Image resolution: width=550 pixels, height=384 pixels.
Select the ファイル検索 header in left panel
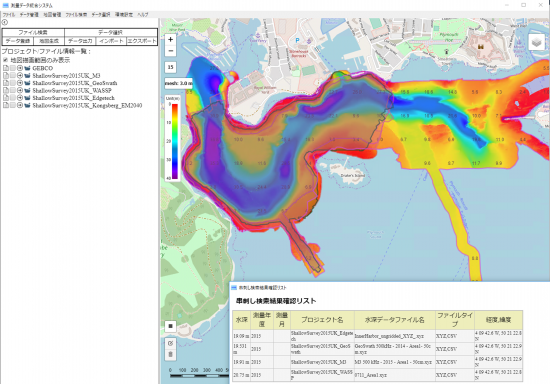[33, 33]
